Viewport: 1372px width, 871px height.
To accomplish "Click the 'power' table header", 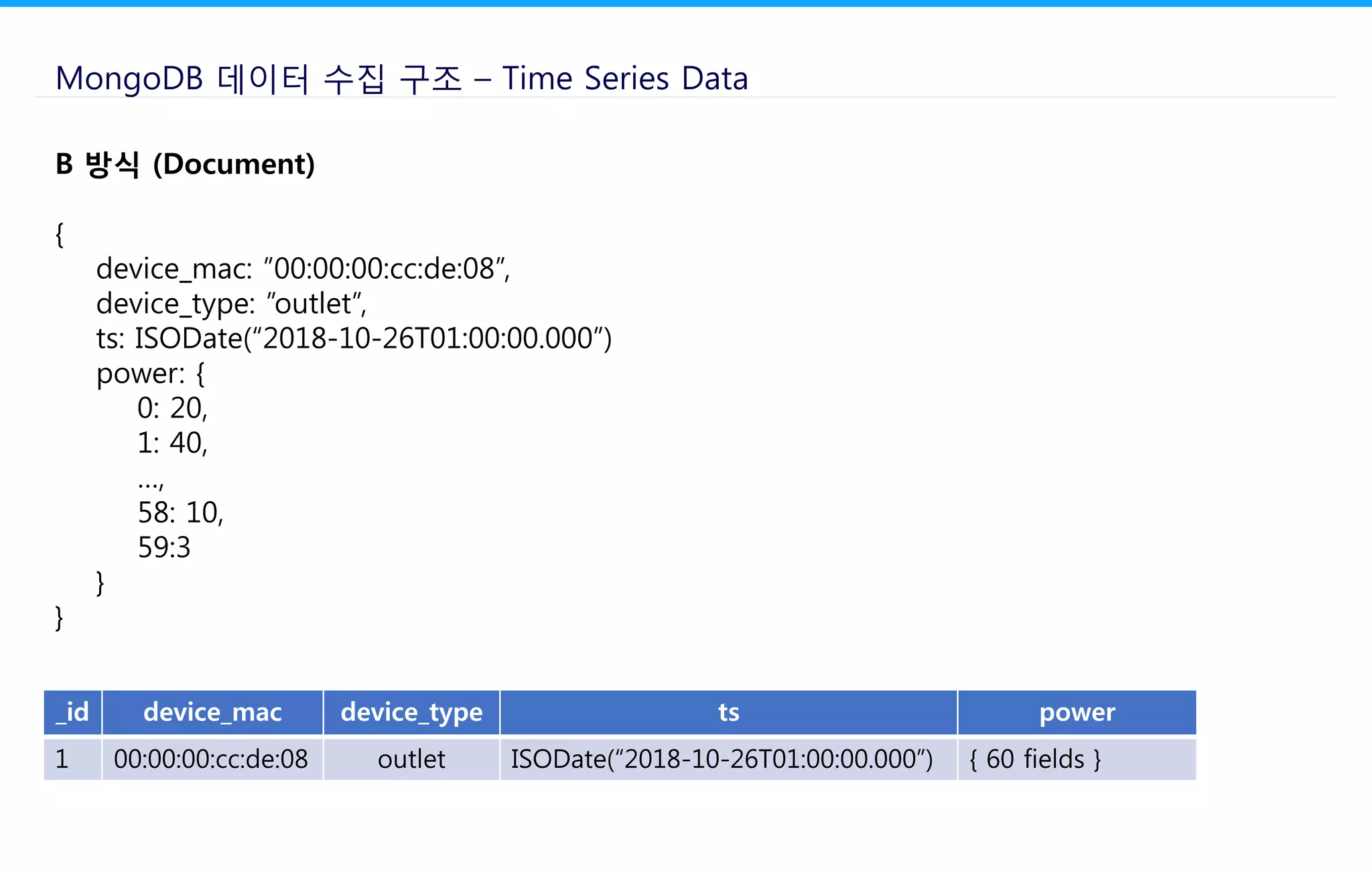I will pos(1077,712).
